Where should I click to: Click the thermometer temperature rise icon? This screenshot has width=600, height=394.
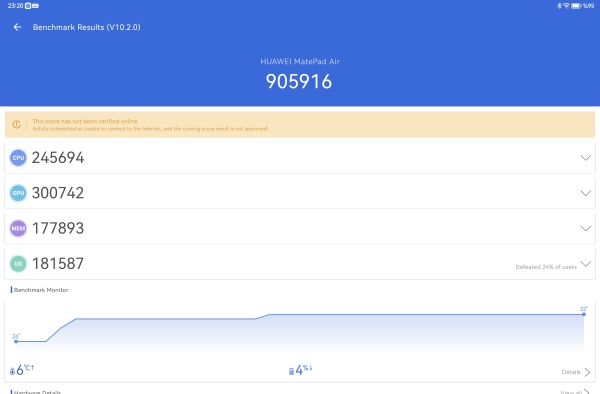pos(12,371)
